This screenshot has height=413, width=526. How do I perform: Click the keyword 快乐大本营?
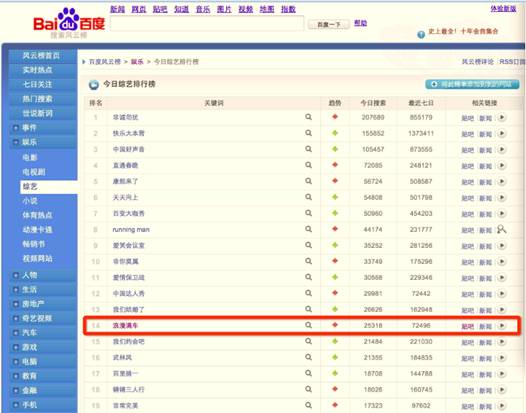[128, 133]
